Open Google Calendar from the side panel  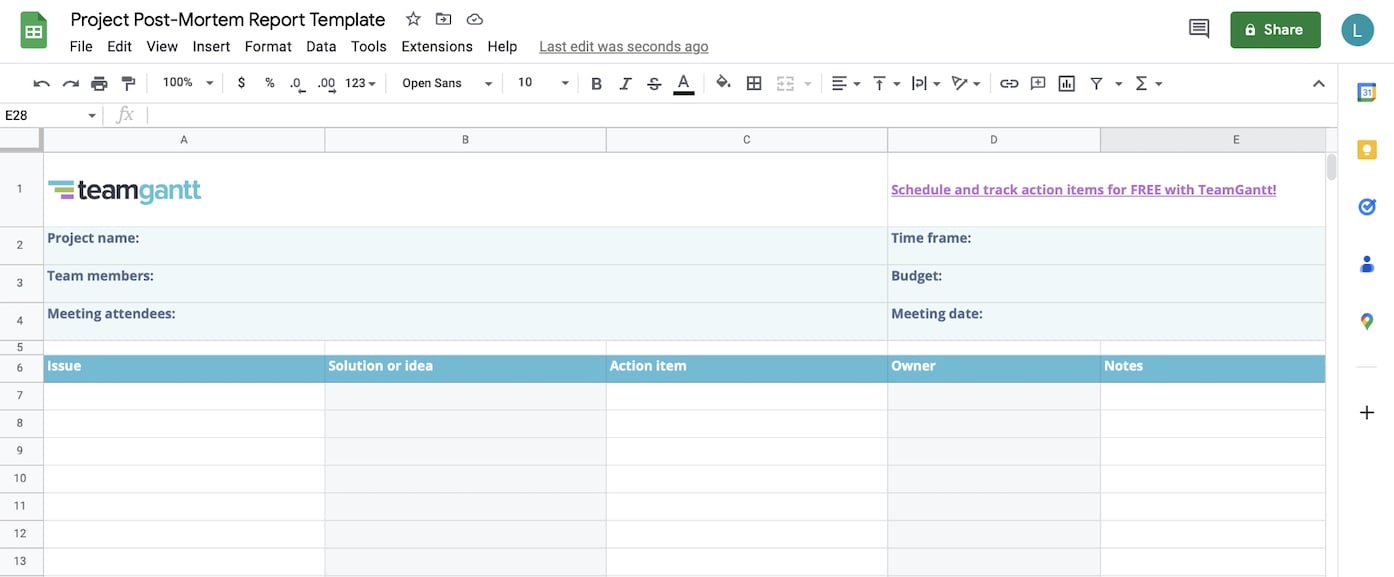(1366, 91)
